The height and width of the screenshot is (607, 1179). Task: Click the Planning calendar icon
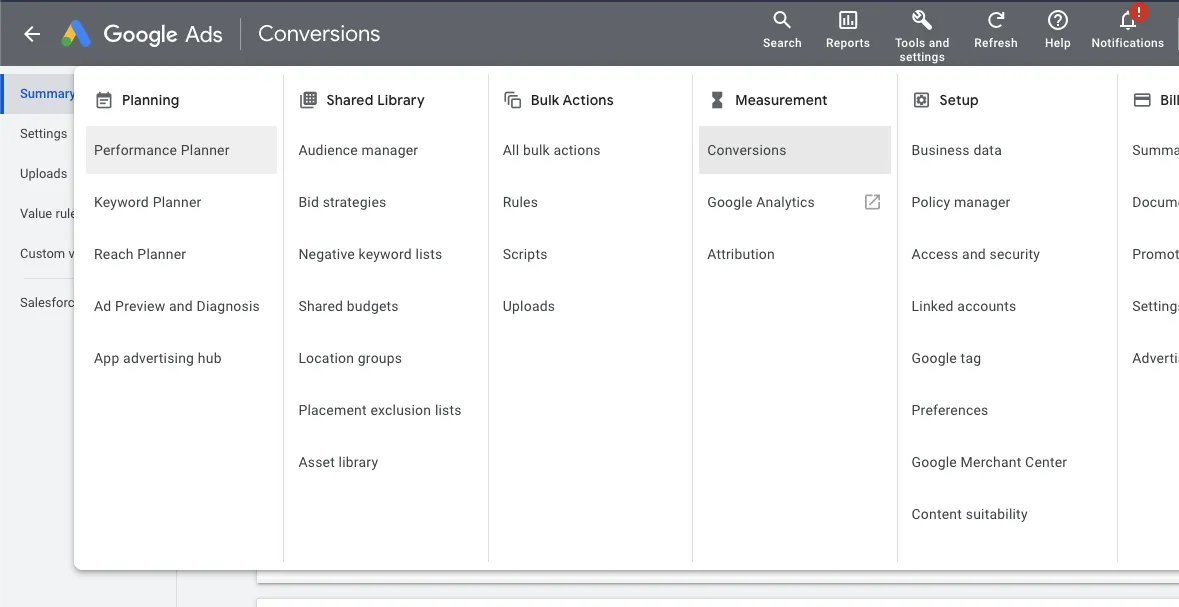click(103, 99)
